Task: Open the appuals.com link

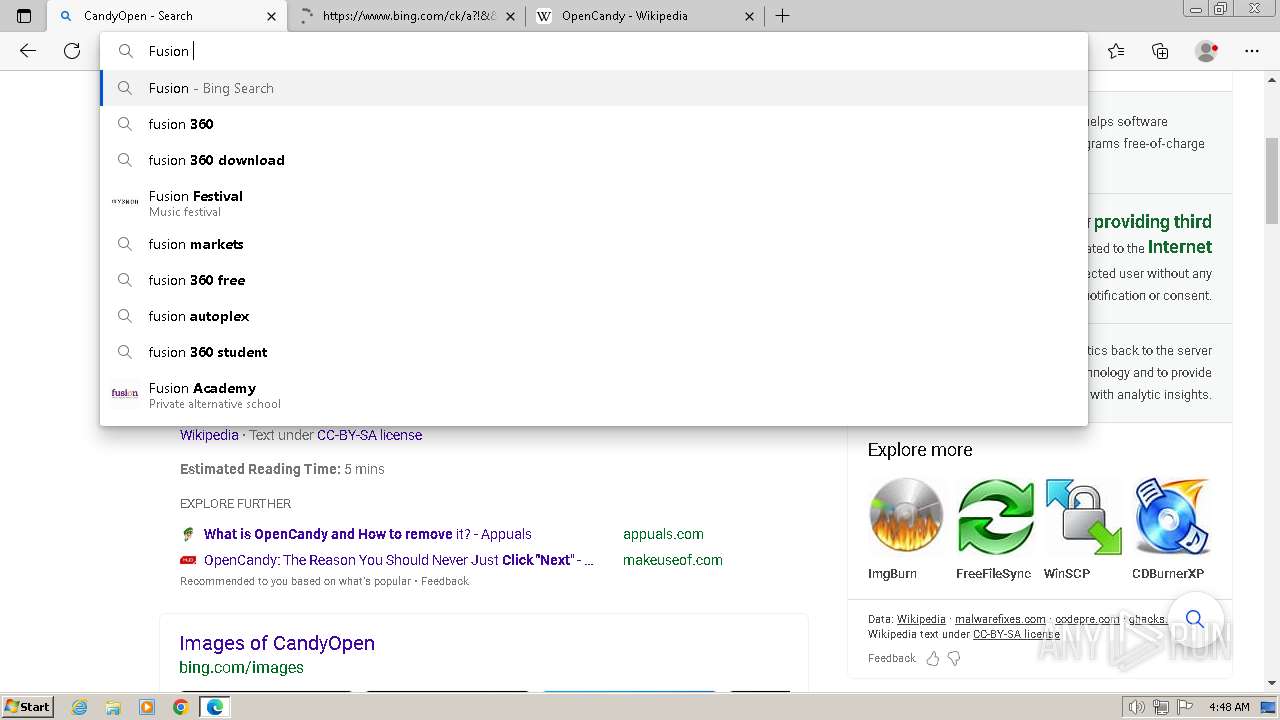Action: (x=663, y=534)
